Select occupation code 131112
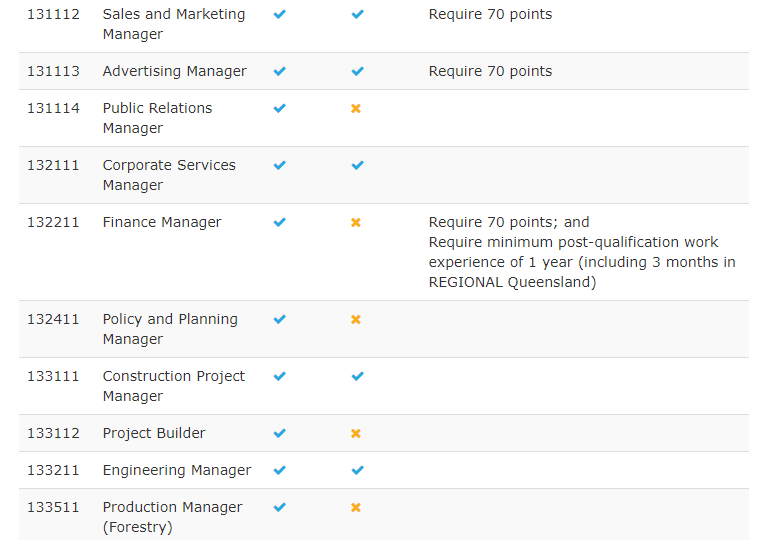This screenshot has height=540, width=770. coord(53,14)
